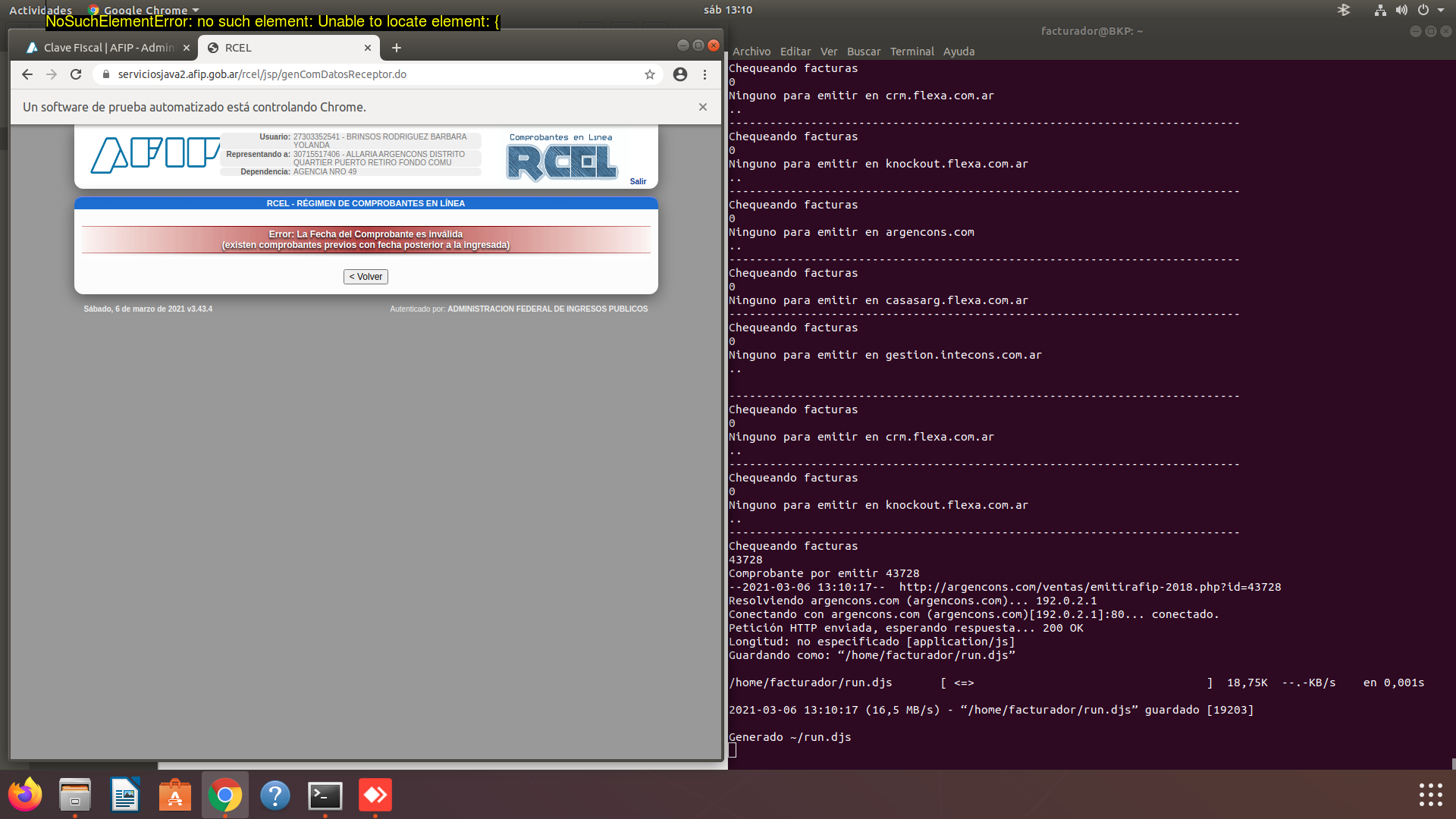Open terminal Terminal menu
The height and width of the screenshot is (819, 1456).
(912, 52)
